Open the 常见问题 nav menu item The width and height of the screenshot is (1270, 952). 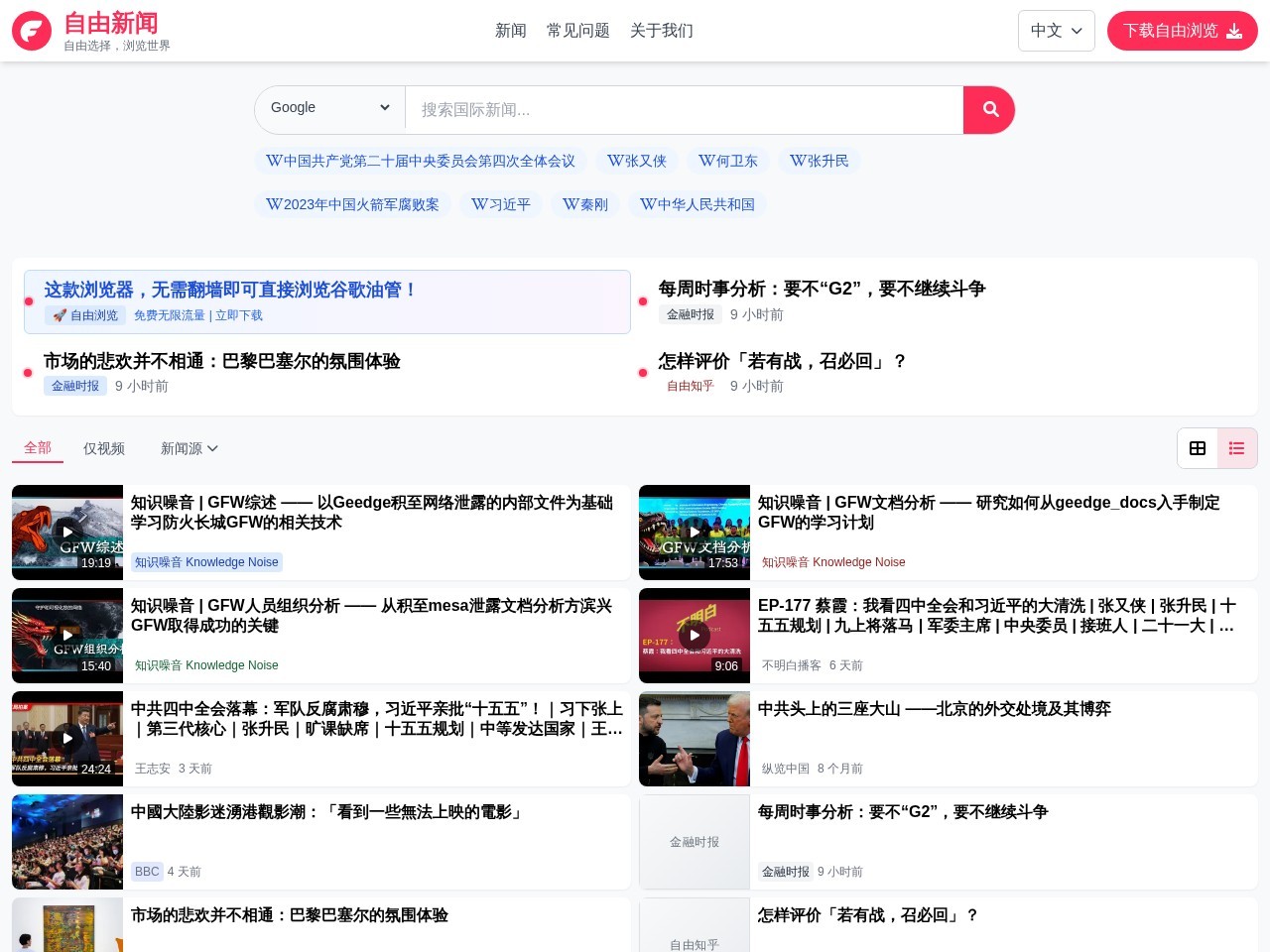578,31
